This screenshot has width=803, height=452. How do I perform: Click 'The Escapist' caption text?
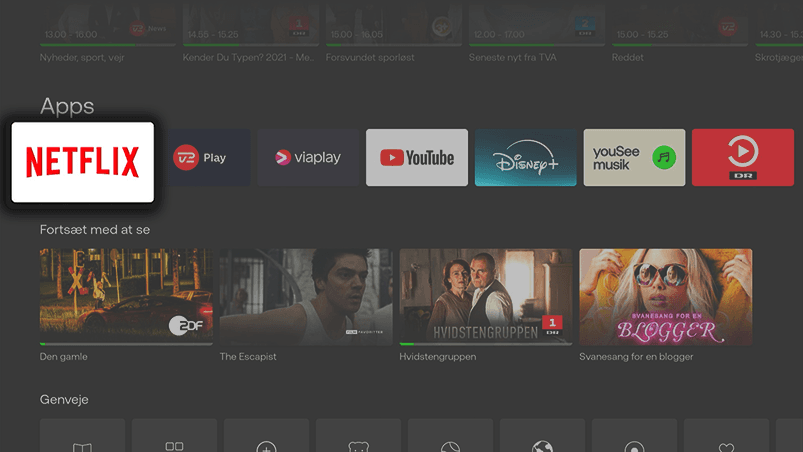click(248, 357)
